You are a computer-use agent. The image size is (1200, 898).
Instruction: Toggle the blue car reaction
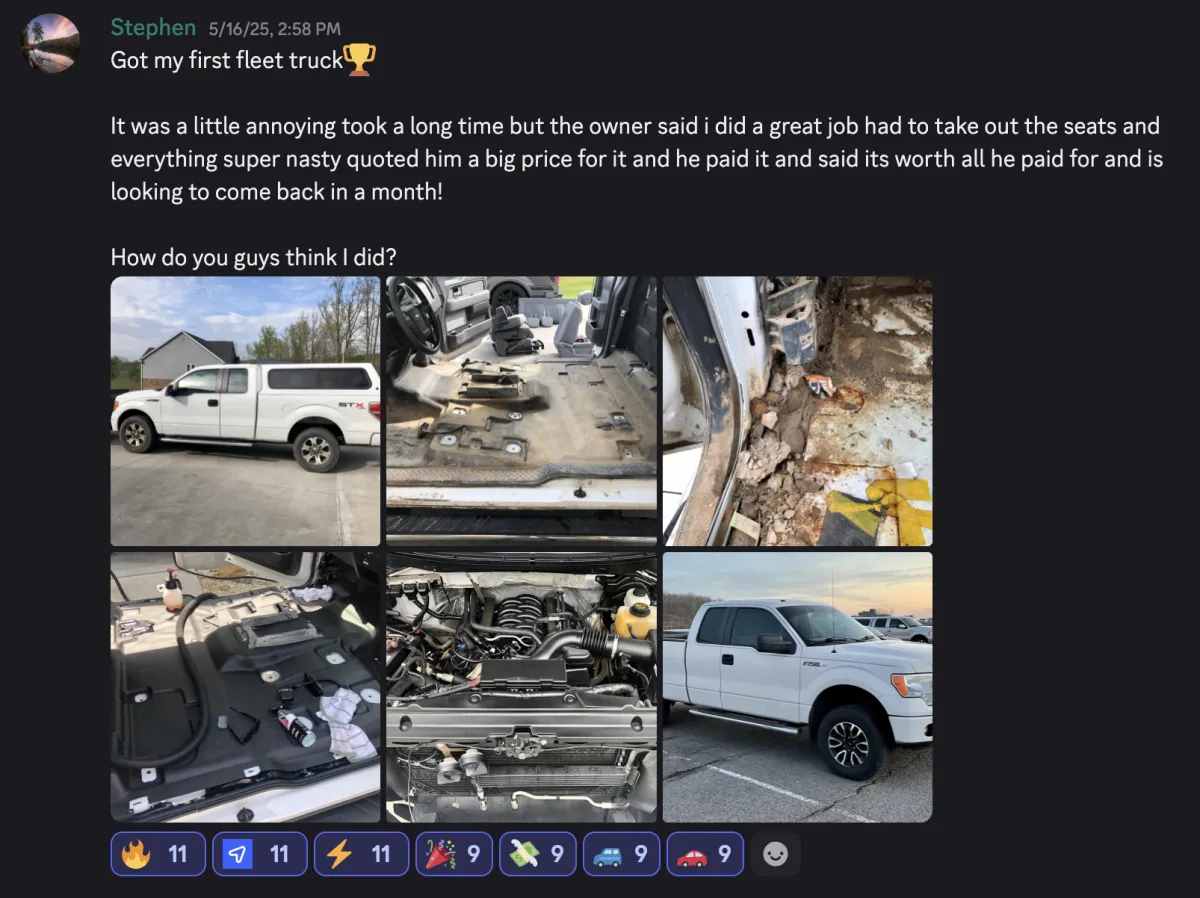[x=621, y=854]
